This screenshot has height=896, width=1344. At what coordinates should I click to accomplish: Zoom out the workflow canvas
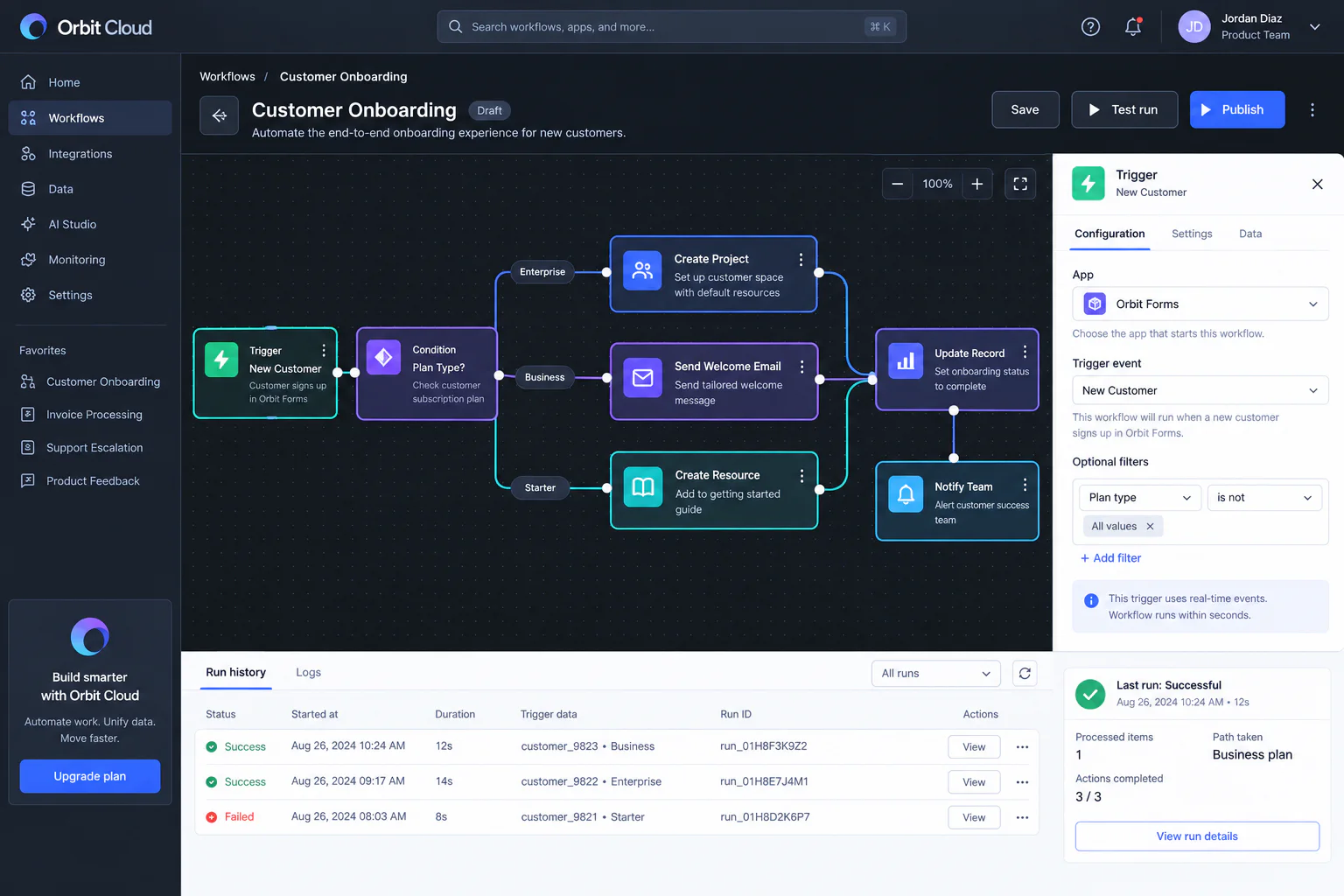click(897, 184)
